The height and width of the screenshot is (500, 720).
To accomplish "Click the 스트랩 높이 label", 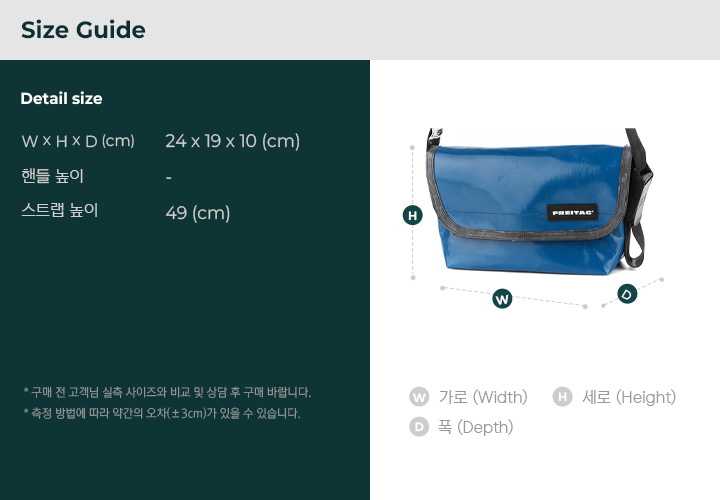I will pyautogui.click(x=60, y=210).
